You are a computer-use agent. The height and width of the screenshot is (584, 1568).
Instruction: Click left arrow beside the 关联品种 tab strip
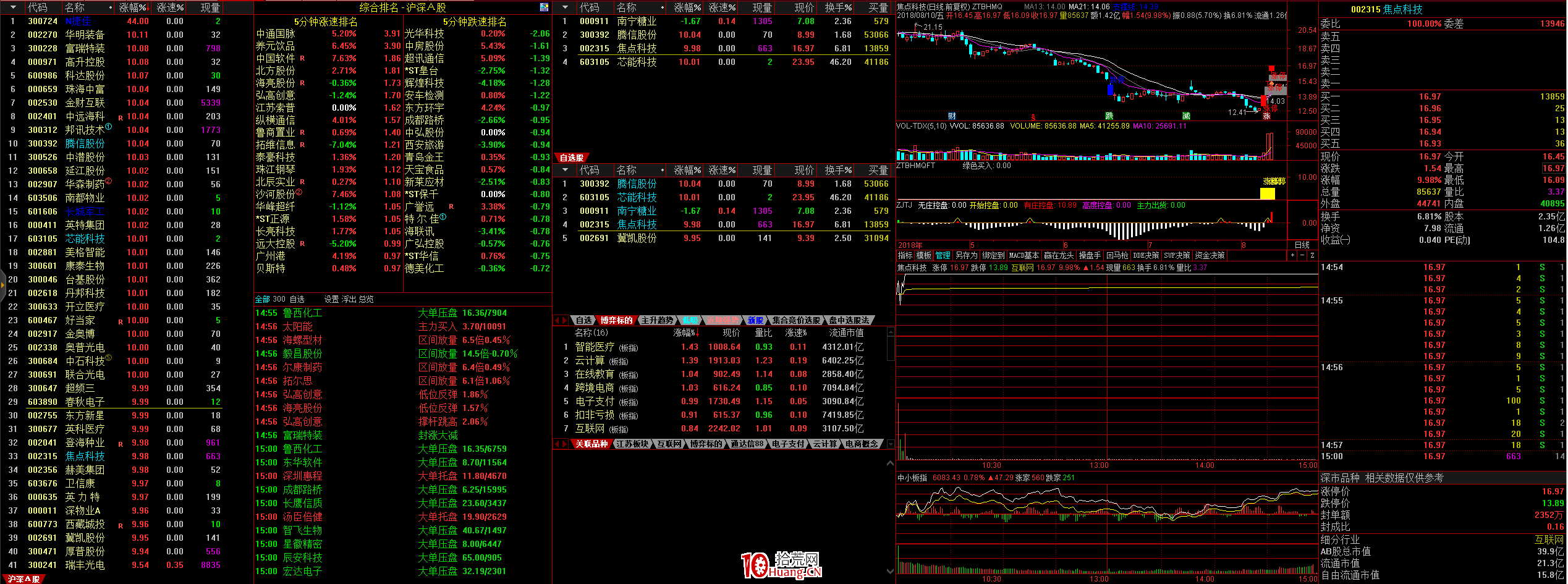[x=557, y=444]
